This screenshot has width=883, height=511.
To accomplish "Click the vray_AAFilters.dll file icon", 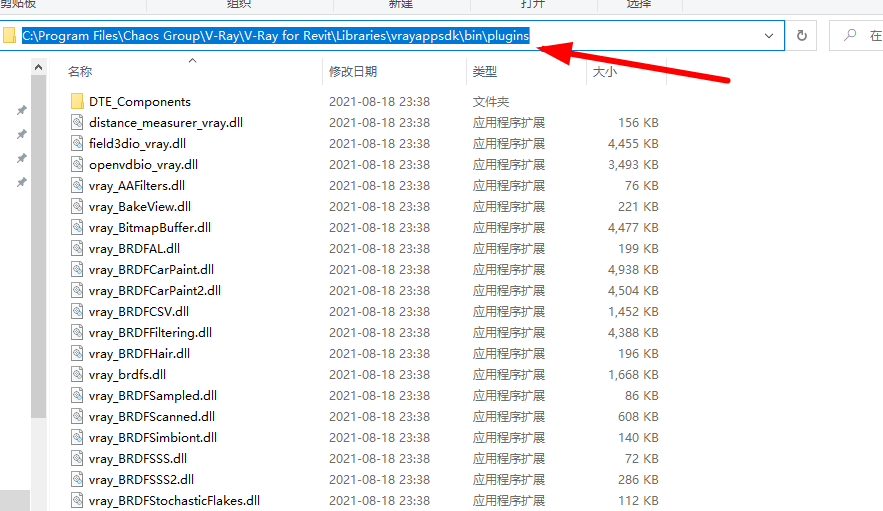I will click(78, 185).
